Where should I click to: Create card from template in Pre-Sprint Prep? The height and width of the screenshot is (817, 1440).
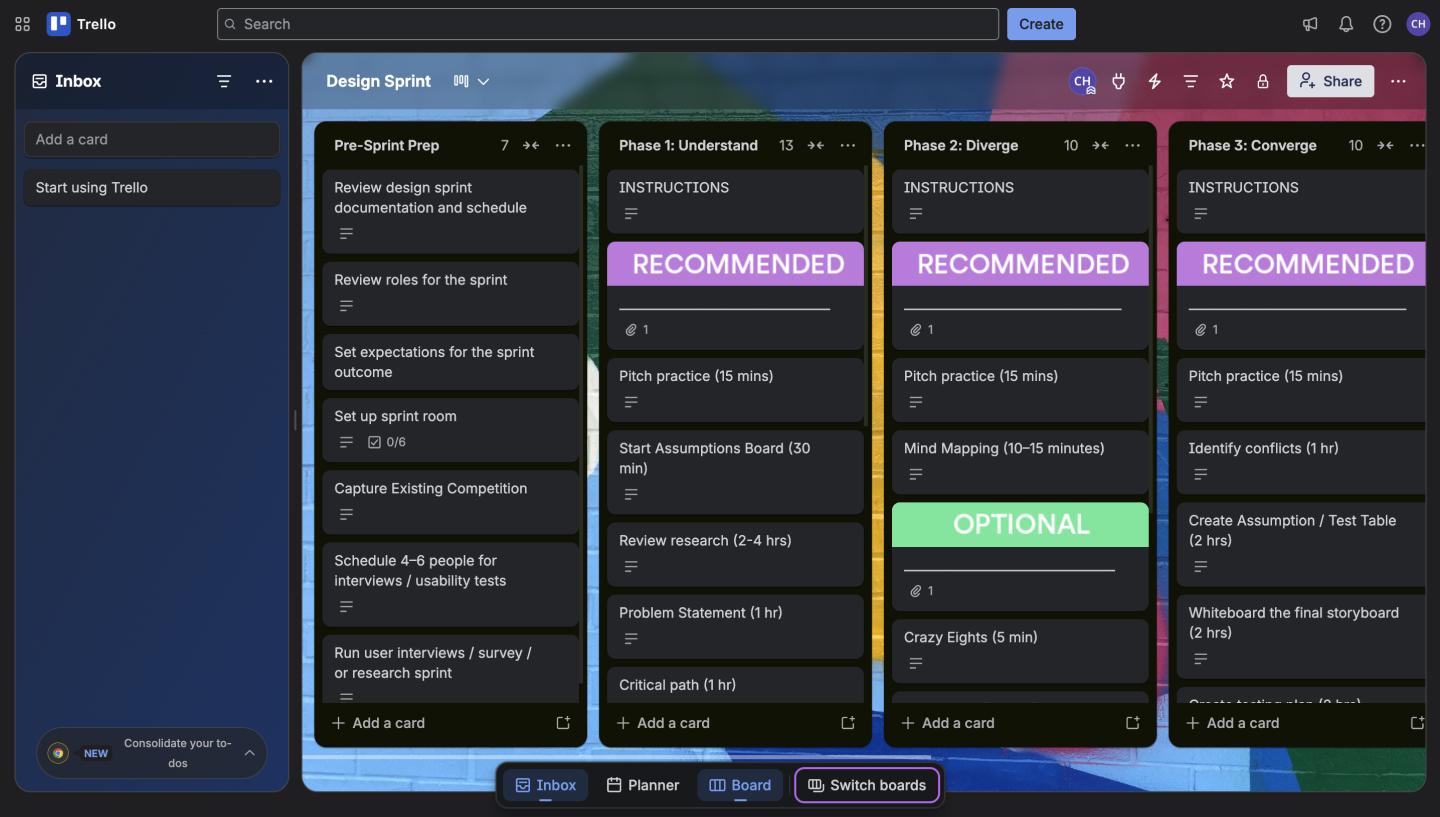pyautogui.click(x=563, y=722)
